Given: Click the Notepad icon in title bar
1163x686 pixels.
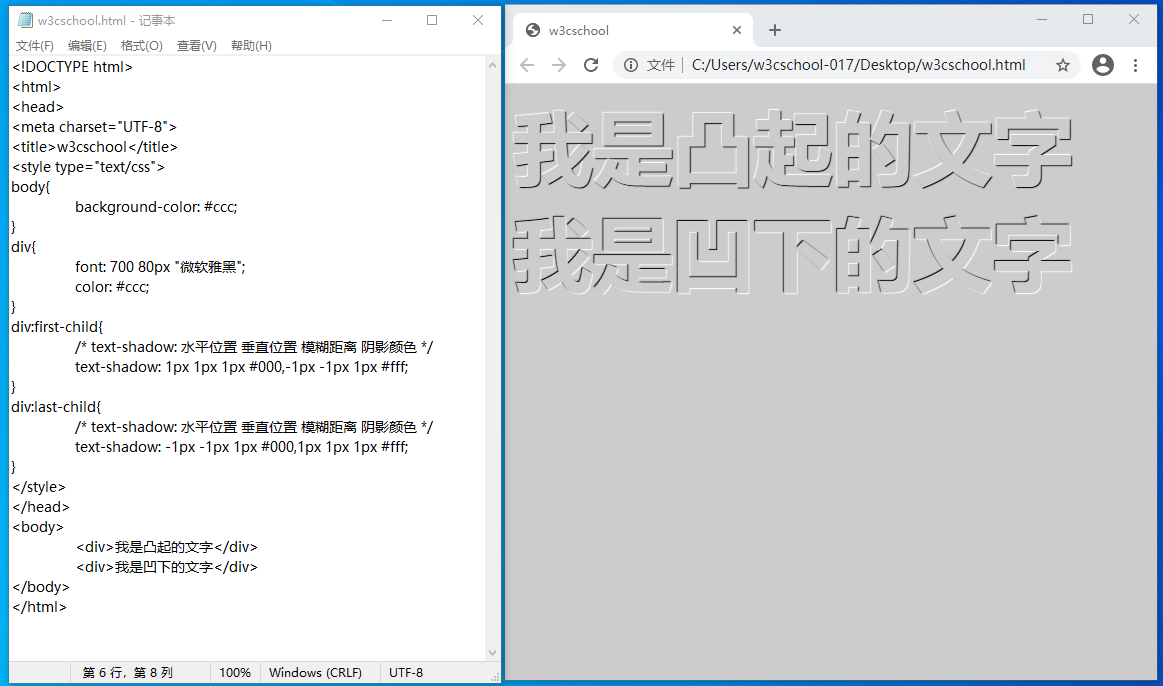Looking at the screenshot, I should [25, 20].
